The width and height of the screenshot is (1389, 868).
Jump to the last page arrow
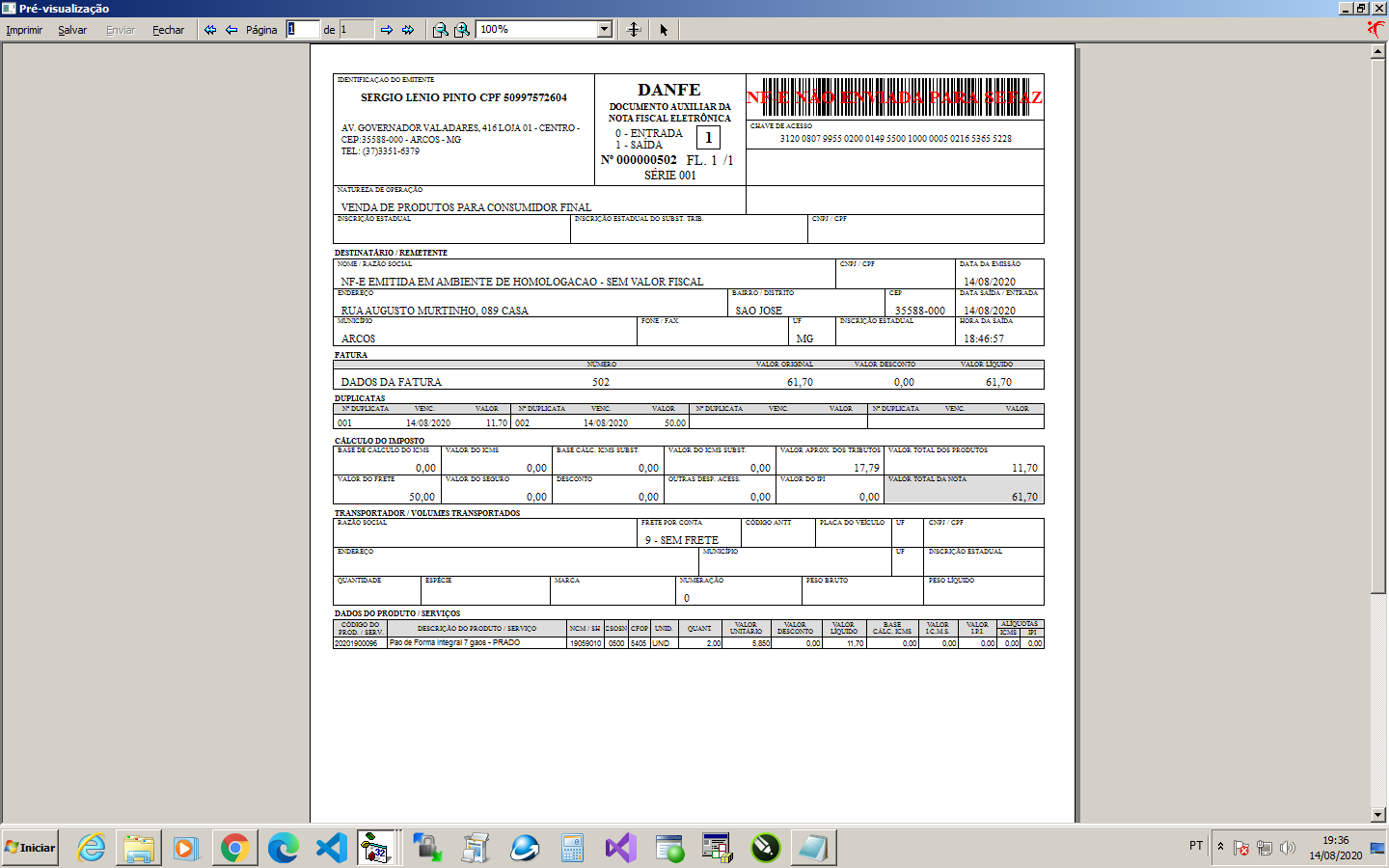pyautogui.click(x=408, y=30)
